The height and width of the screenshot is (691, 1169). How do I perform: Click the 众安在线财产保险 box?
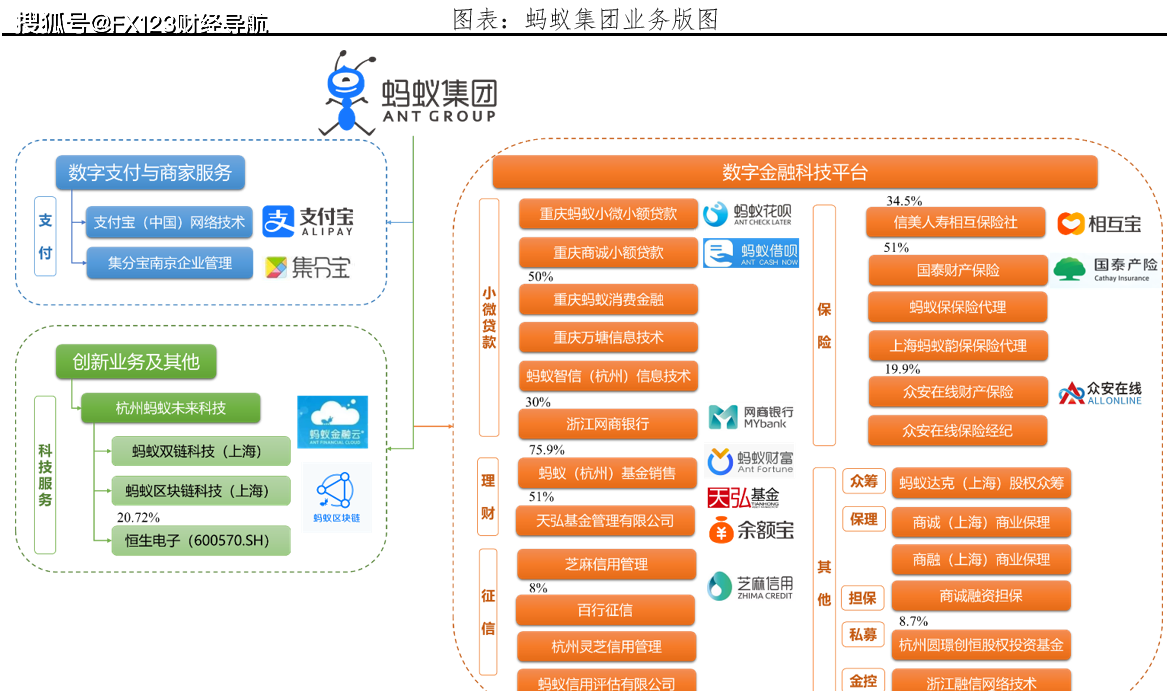958,392
